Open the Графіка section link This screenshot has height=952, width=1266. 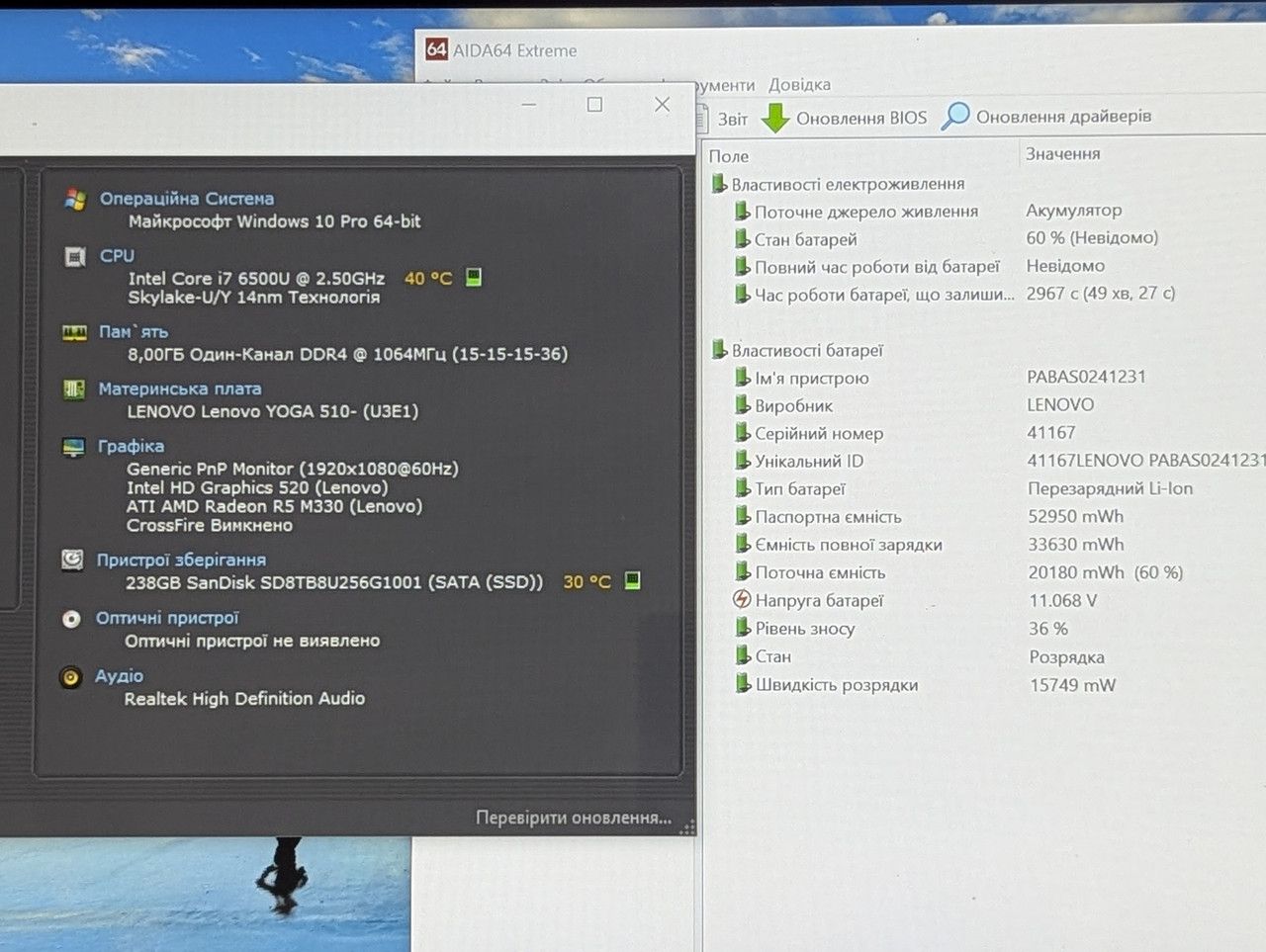[132, 446]
